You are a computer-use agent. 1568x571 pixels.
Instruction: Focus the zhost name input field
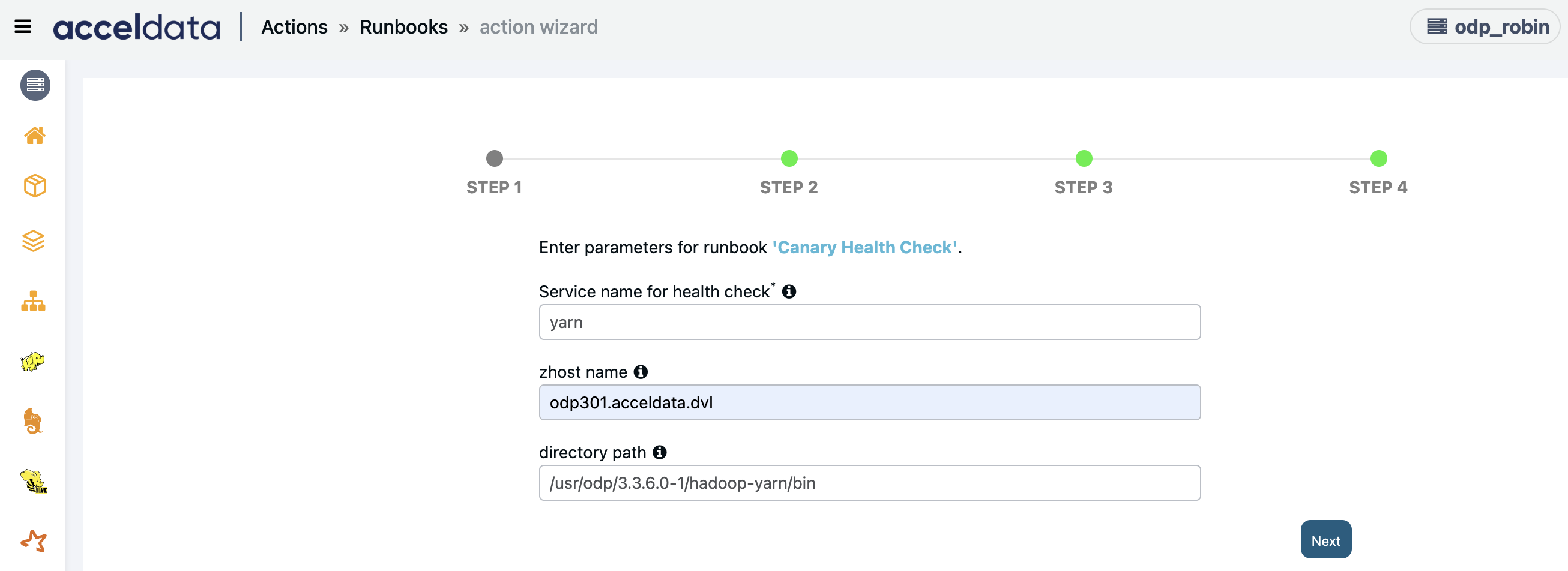[x=869, y=402]
